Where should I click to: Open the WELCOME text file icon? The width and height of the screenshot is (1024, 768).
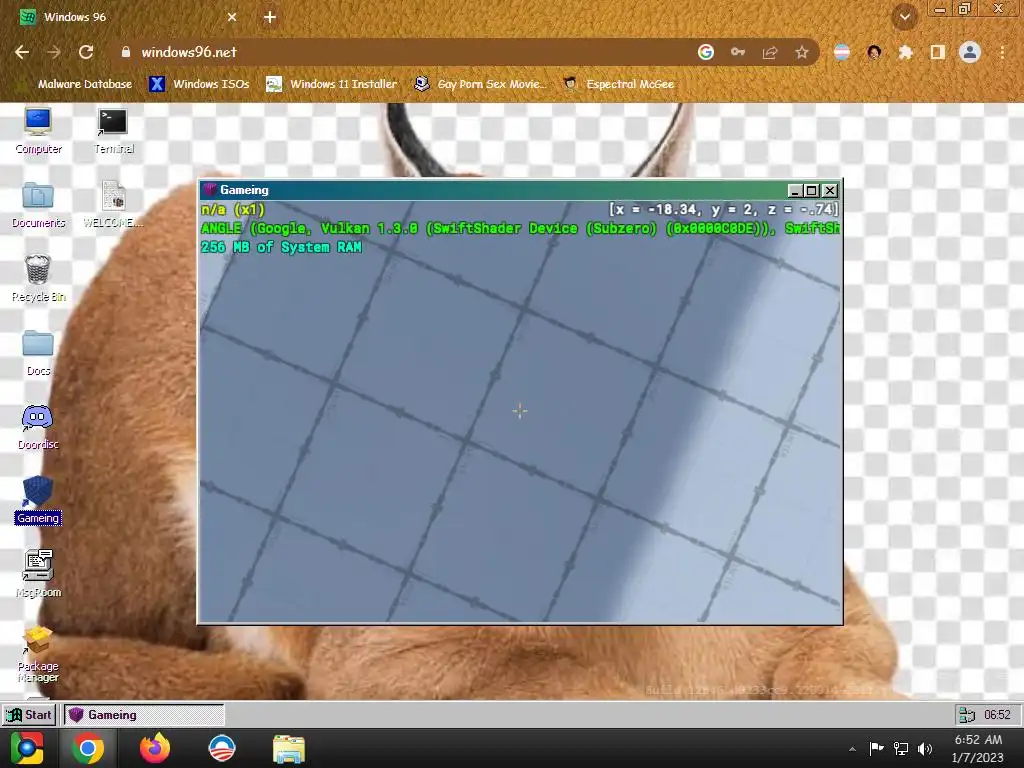click(x=113, y=204)
